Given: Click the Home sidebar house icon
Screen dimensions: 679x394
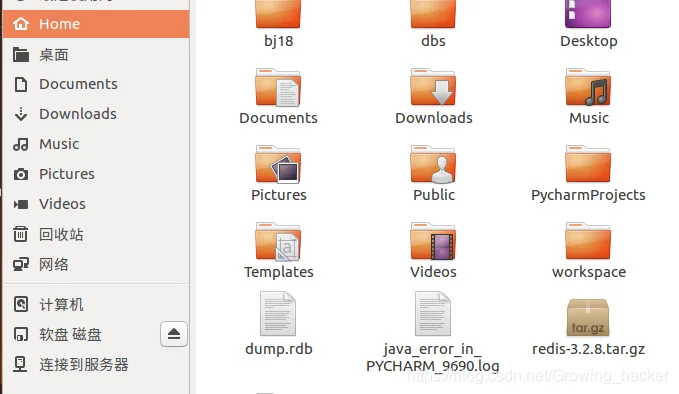Looking at the screenshot, I should coord(21,24).
